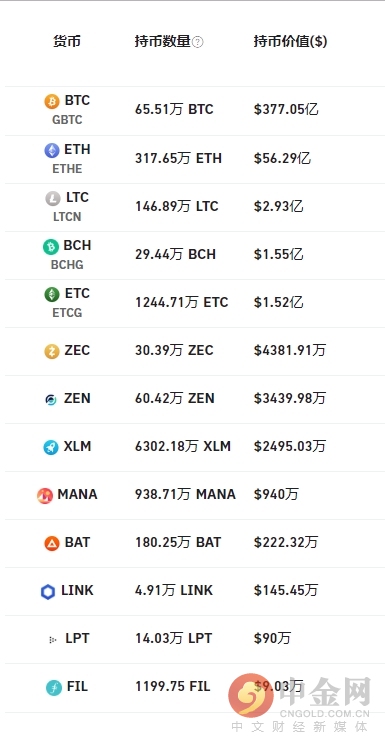385x745 pixels.
Task: Open the ETHE trust link
Action: (67, 169)
